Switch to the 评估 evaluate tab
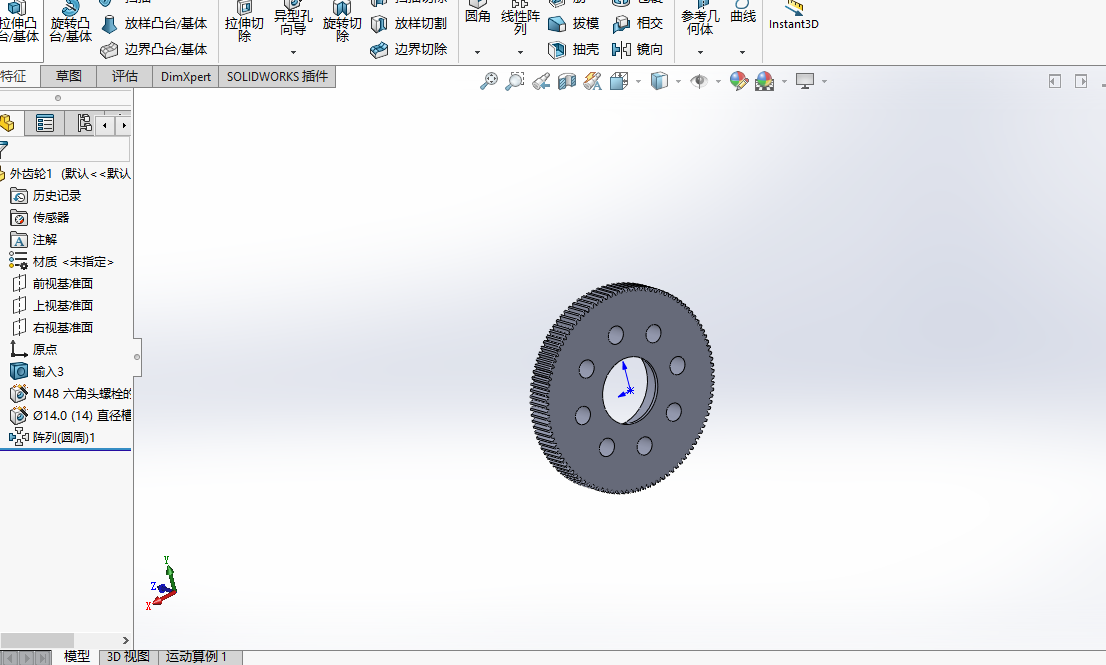The height and width of the screenshot is (665, 1106). pyautogui.click(x=124, y=76)
